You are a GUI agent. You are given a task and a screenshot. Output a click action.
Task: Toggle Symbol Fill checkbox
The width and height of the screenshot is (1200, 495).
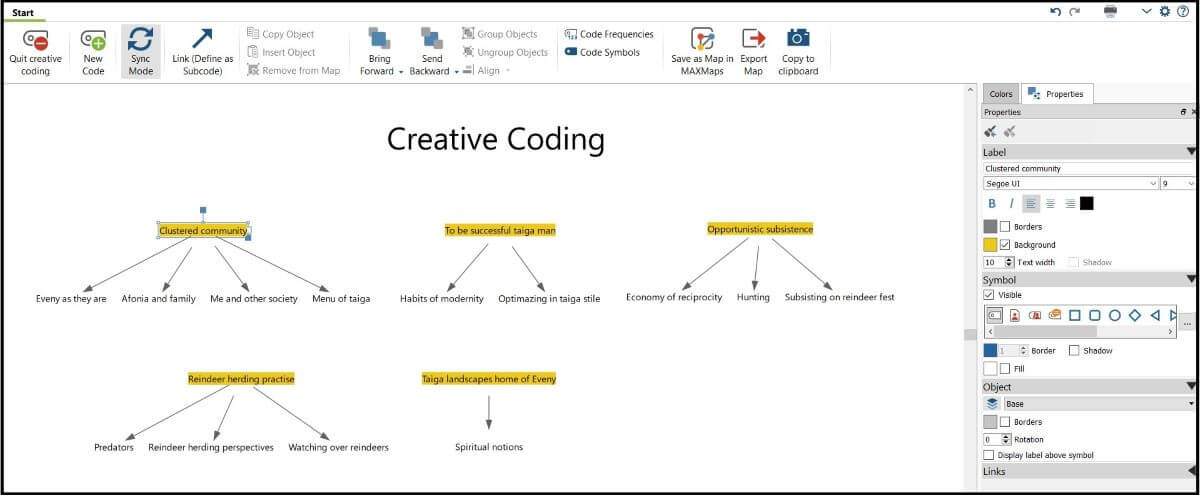coord(1006,369)
